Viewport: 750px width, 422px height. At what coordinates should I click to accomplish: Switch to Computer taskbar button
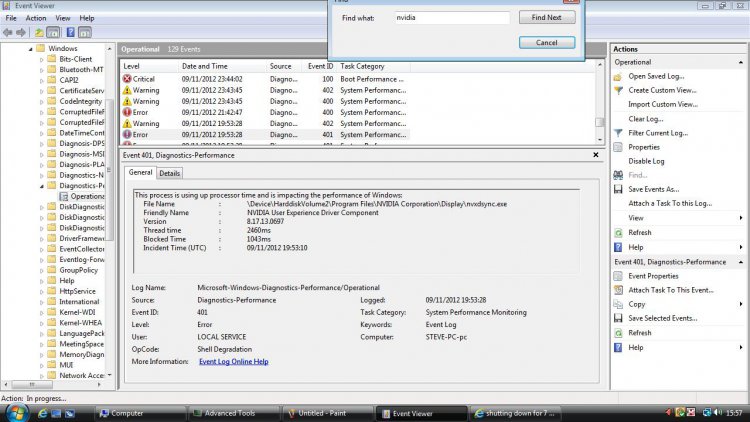140,413
